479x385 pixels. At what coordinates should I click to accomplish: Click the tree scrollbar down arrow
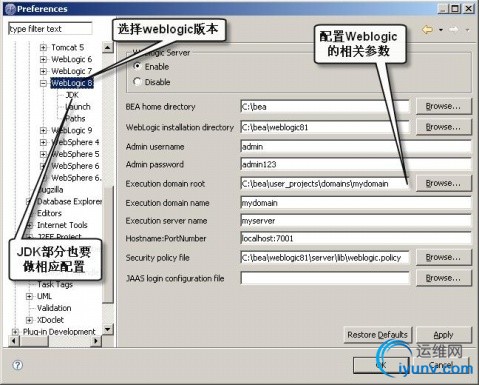point(107,330)
